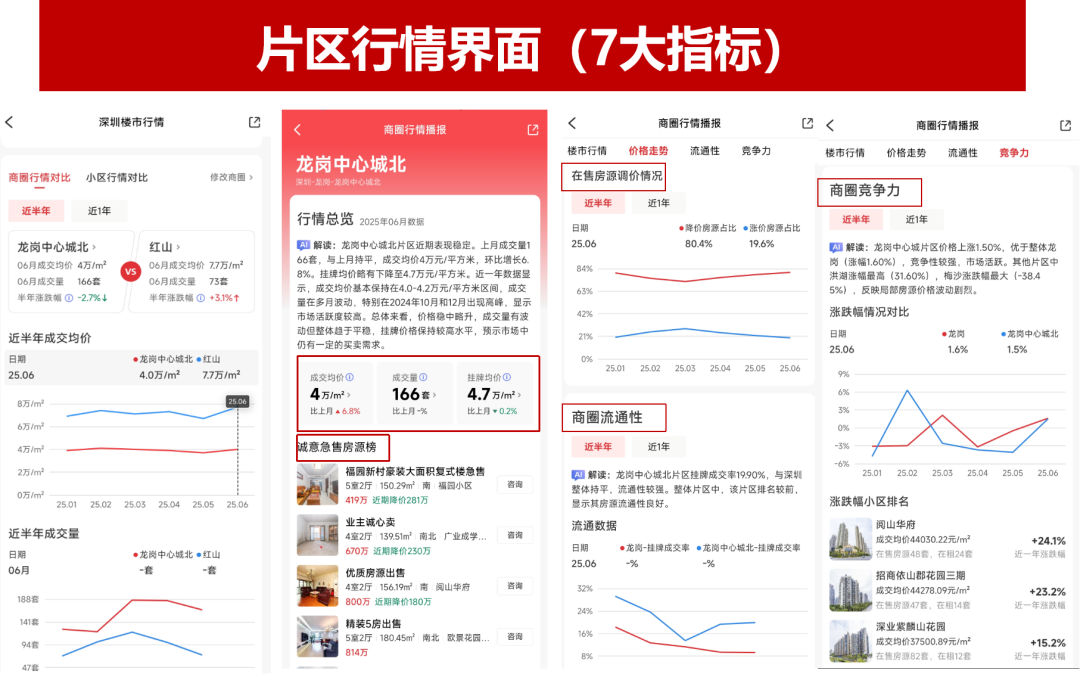
Task: Open the 红山 card chevron
Action: point(178,247)
